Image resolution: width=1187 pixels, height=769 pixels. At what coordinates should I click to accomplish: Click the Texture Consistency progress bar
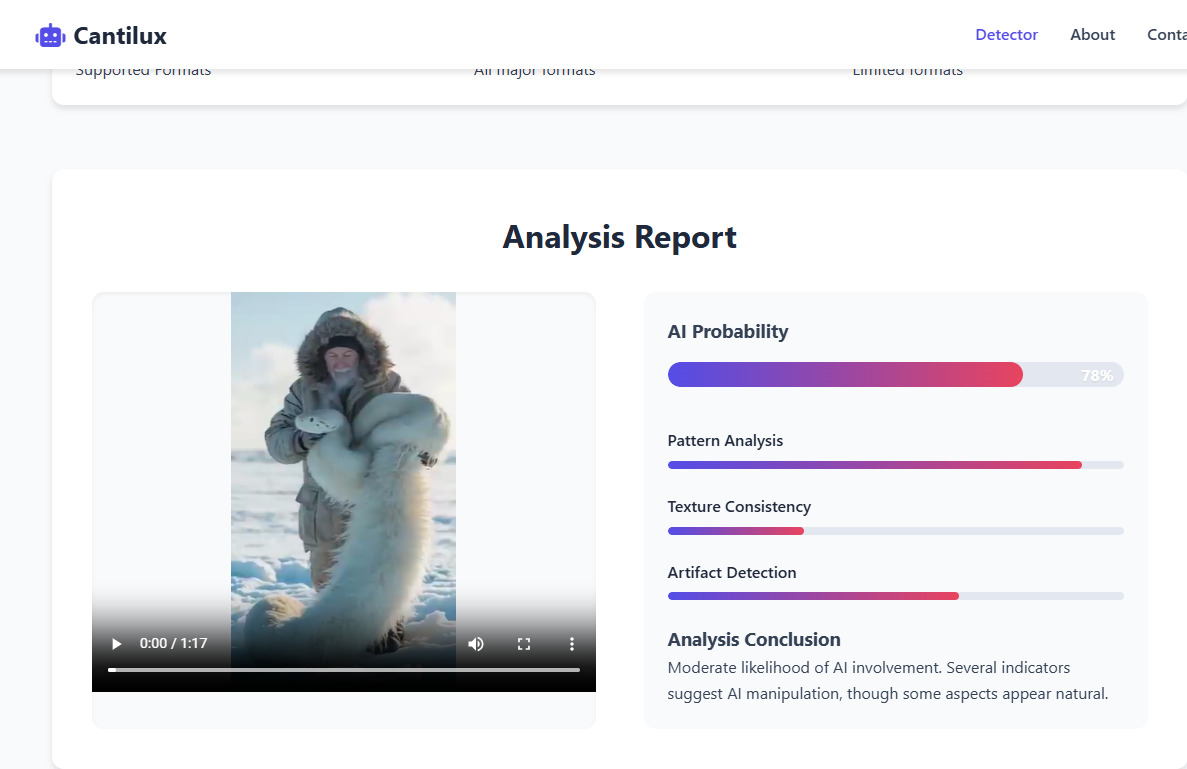click(x=895, y=531)
